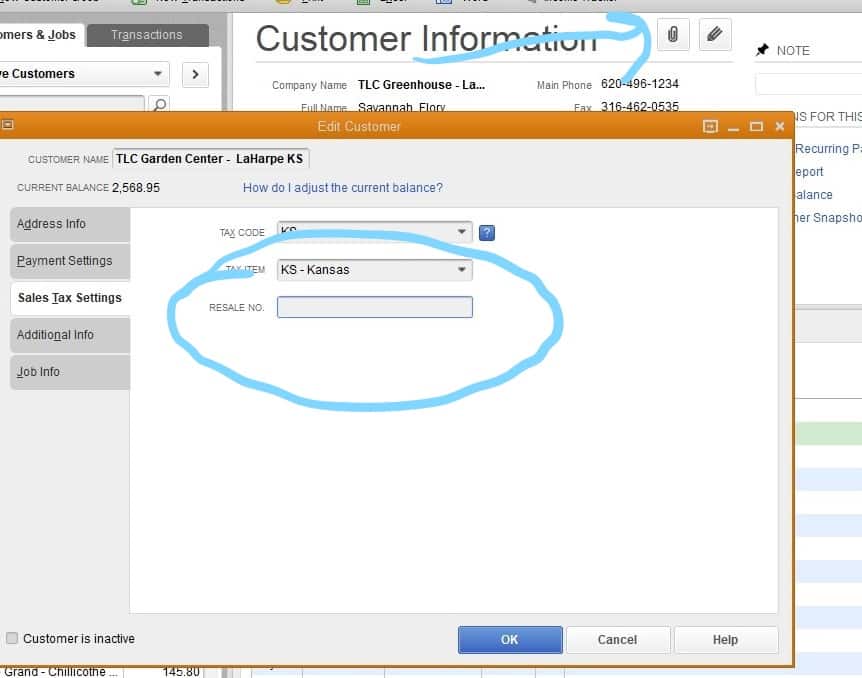Click the Help button

pyautogui.click(x=726, y=640)
